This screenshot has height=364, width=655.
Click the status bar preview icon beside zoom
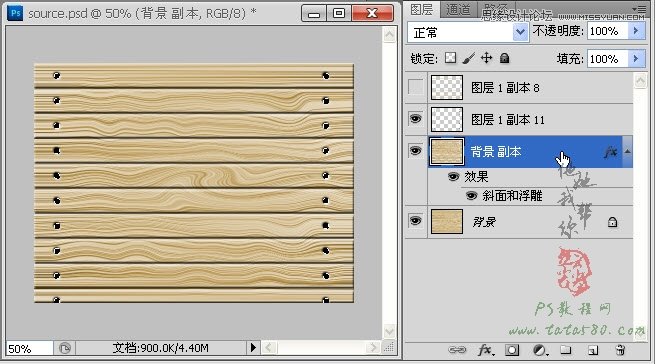(64, 348)
